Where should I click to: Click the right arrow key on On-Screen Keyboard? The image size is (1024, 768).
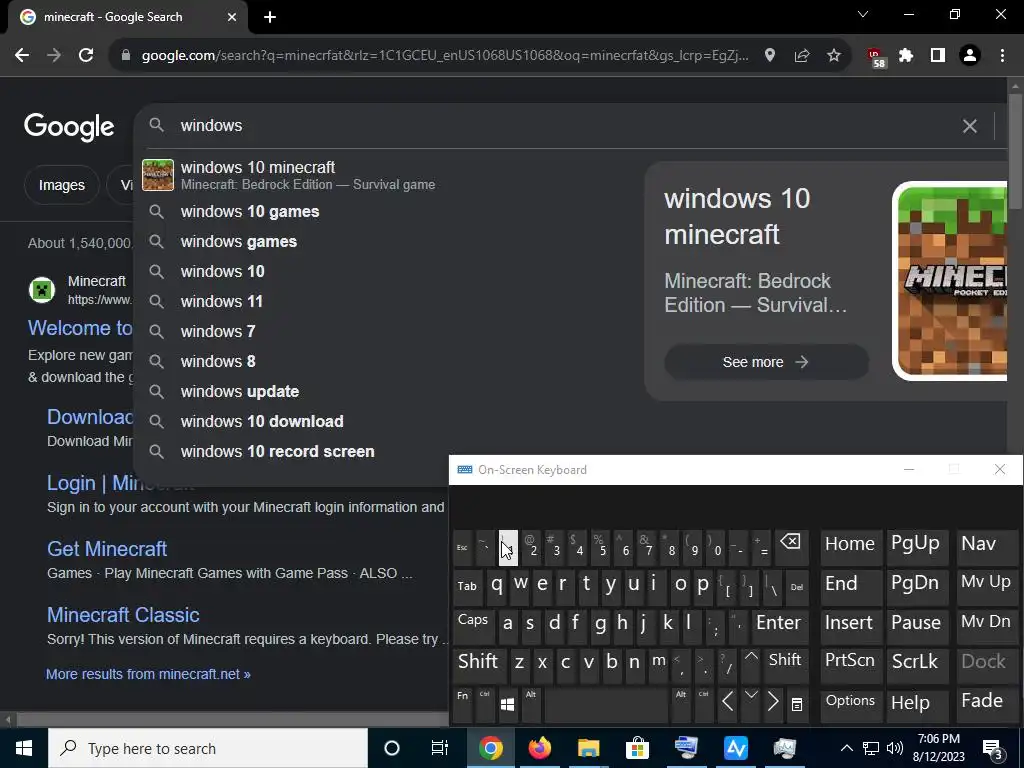click(x=773, y=703)
